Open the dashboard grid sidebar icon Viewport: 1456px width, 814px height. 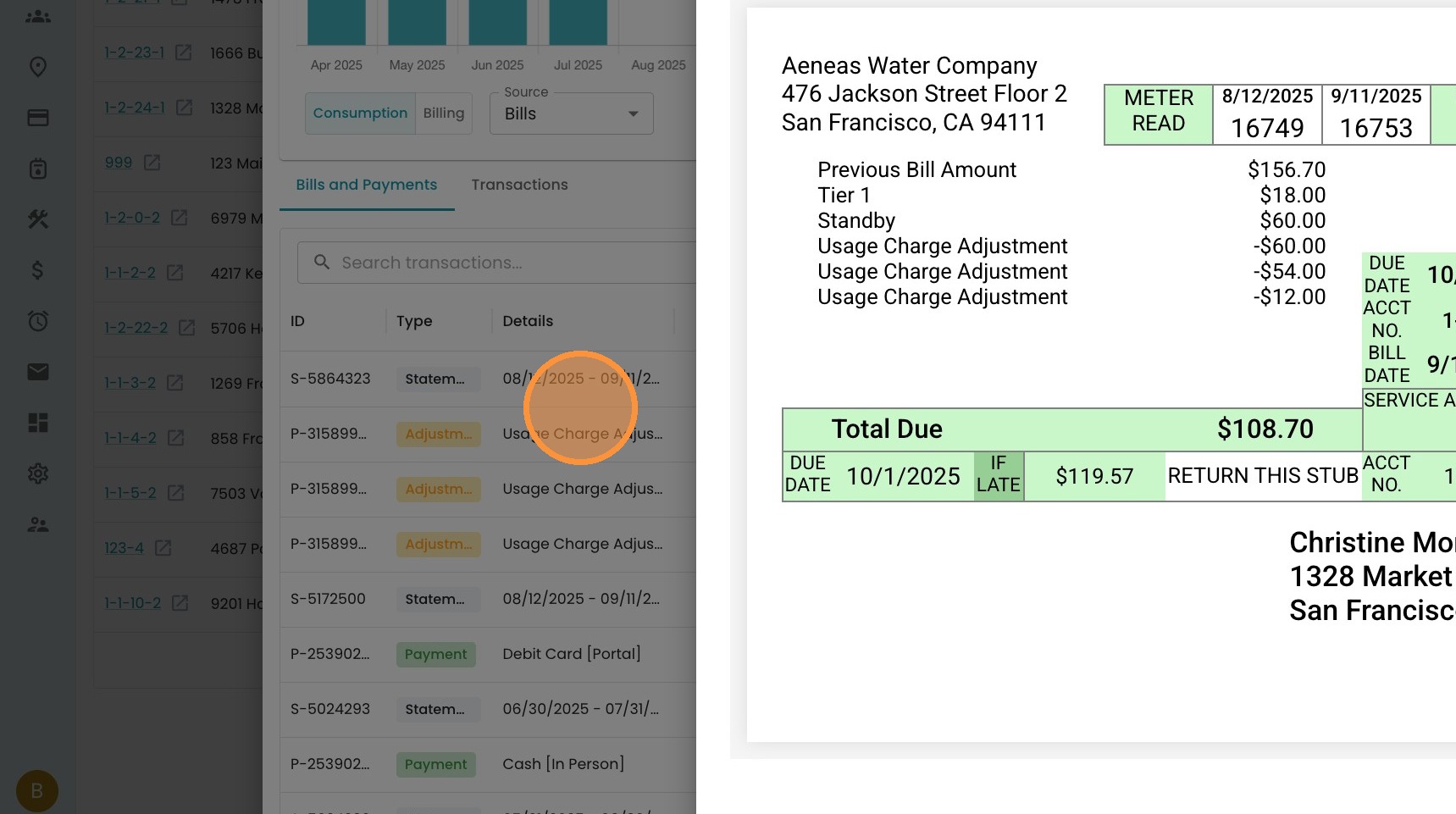point(38,423)
